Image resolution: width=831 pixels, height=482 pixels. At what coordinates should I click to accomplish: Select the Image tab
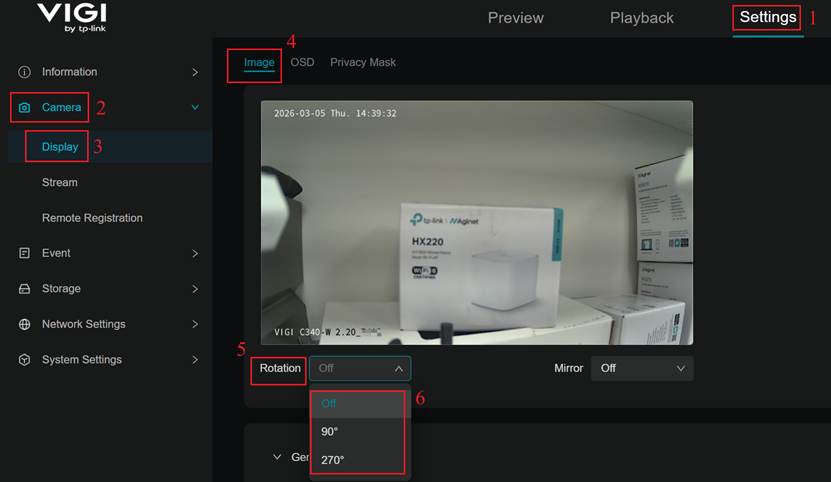pos(259,63)
